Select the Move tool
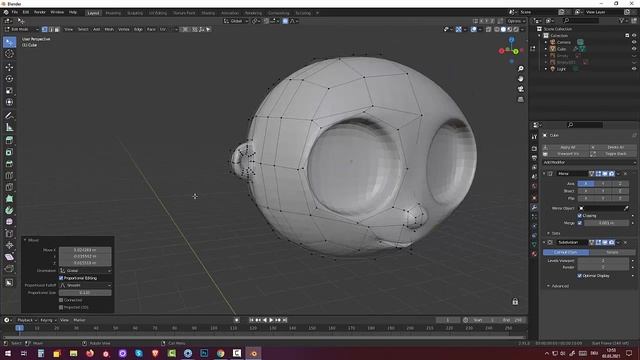This screenshot has height=360, width=640. click(x=9, y=67)
